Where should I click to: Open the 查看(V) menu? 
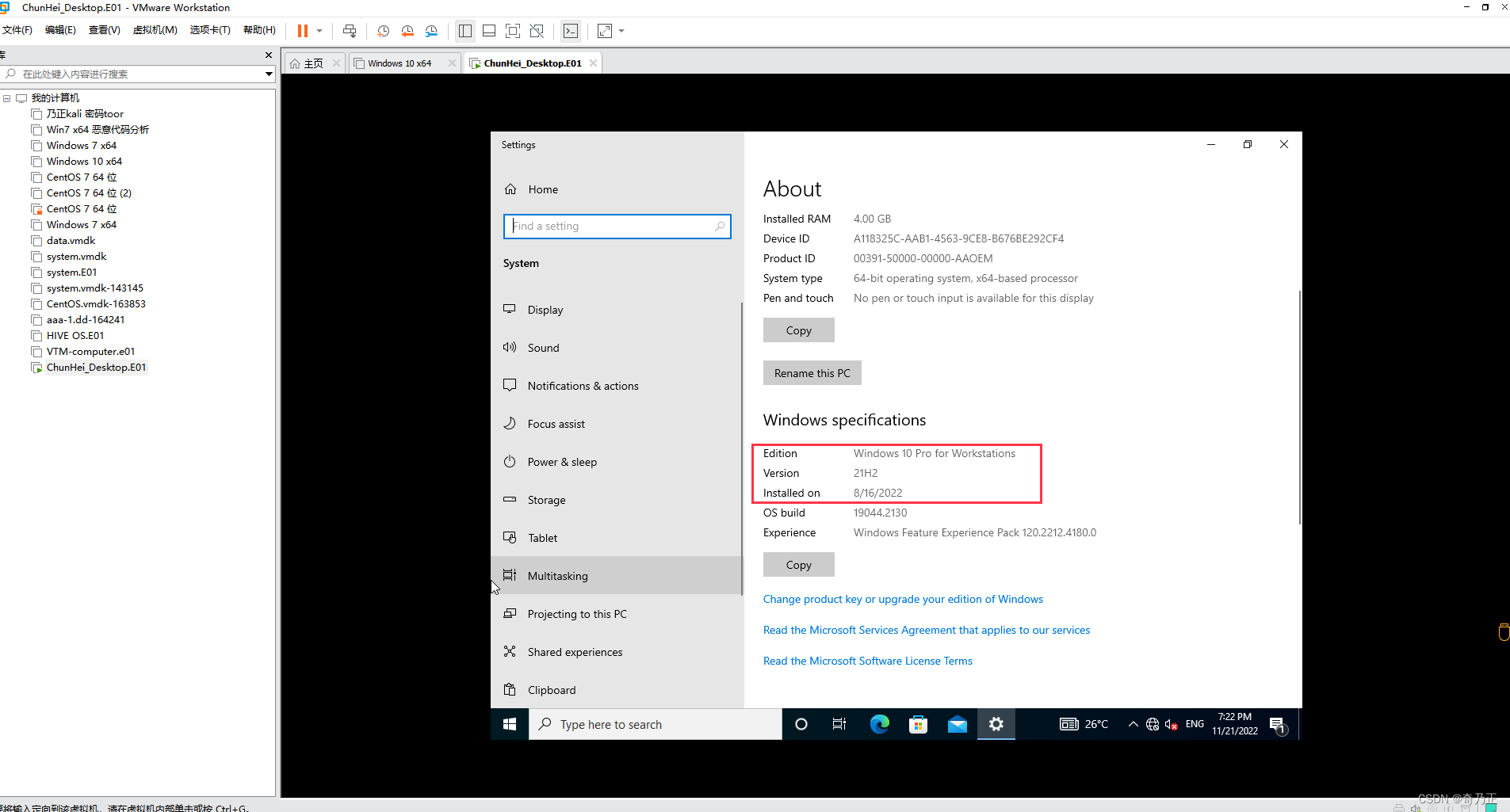pyautogui.click(x=104, y=30)
